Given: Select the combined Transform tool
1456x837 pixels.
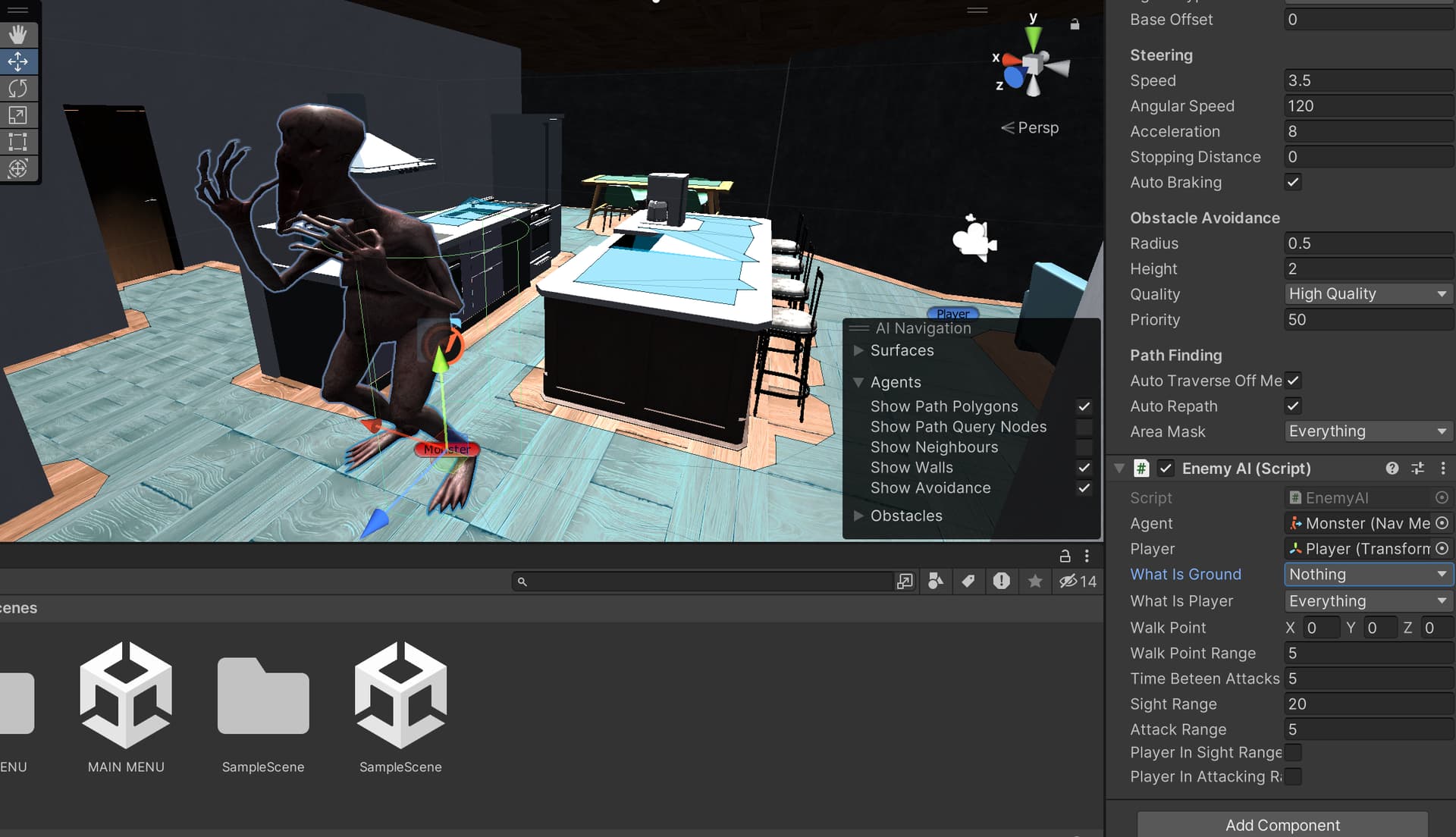Looking at the screenshot, I should click(17, 168).
